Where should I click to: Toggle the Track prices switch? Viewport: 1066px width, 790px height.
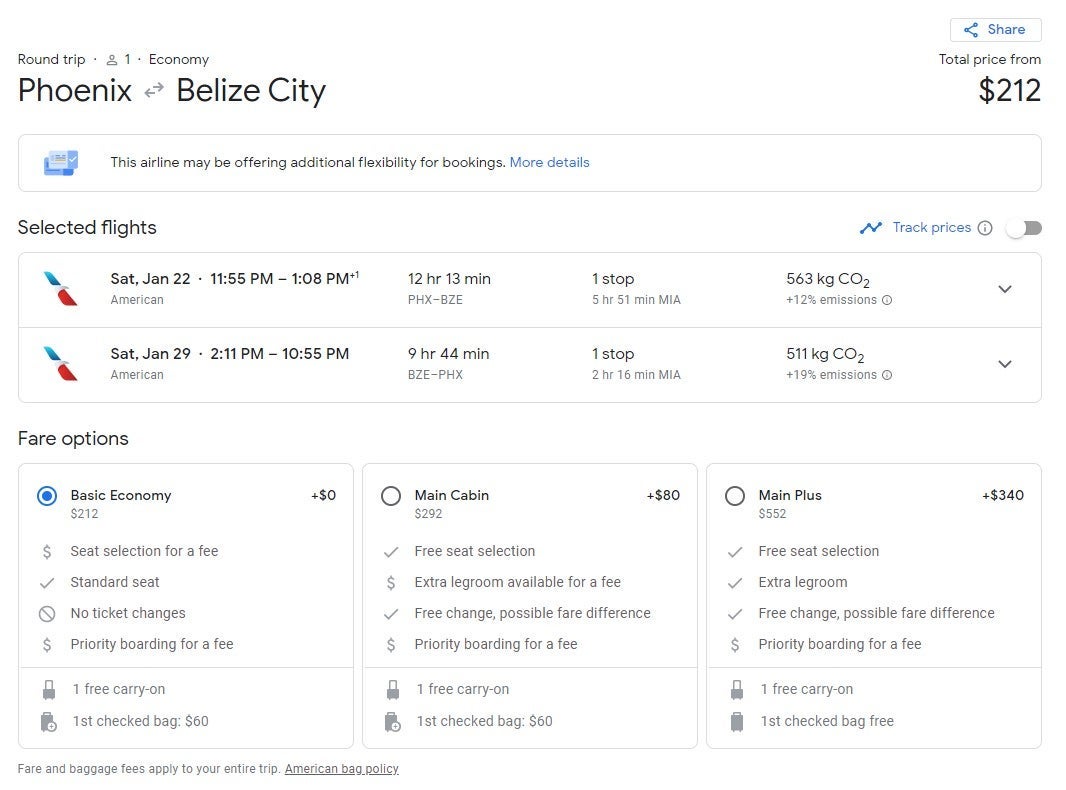[1023, 228]
